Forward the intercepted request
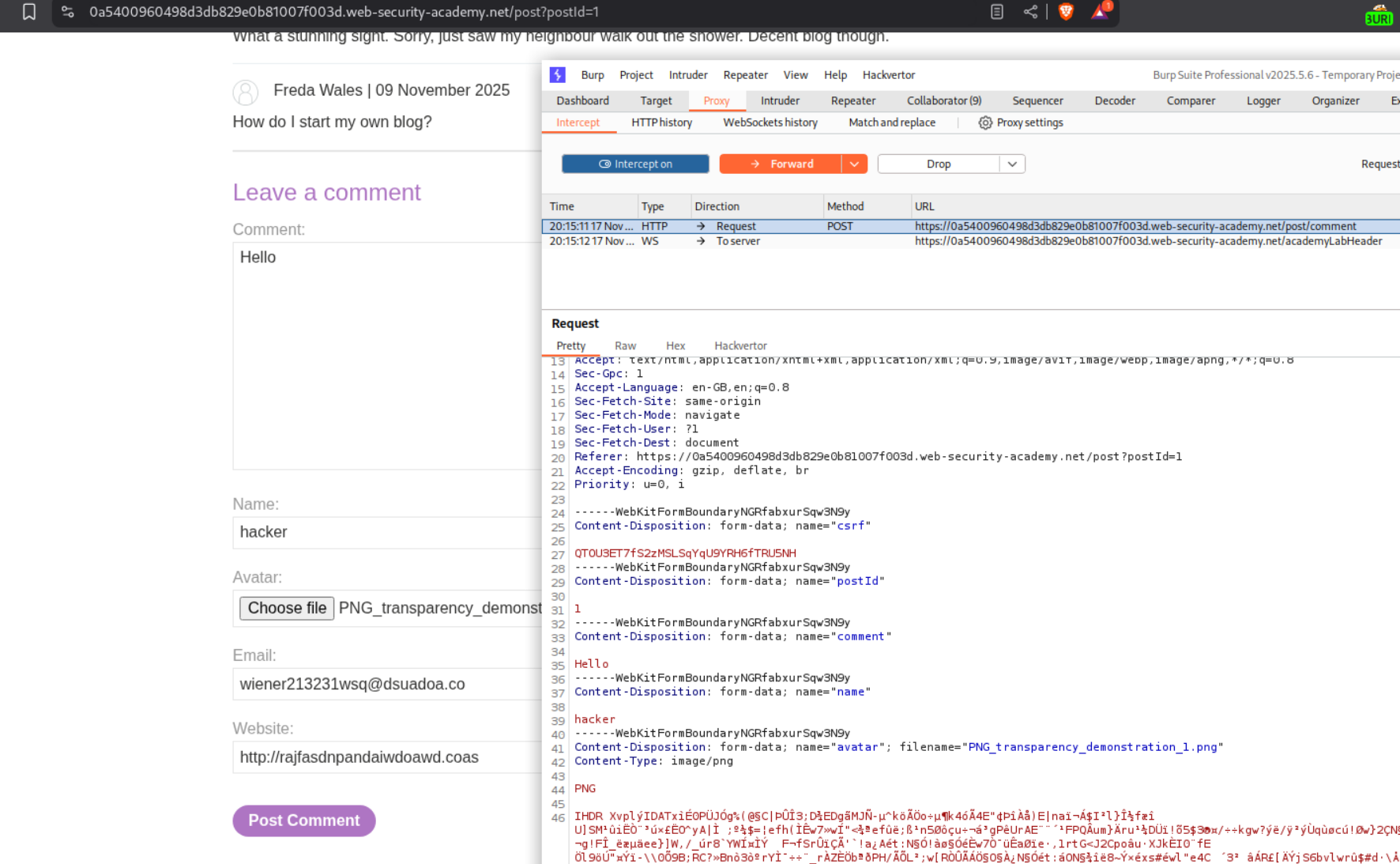Image resolution: width=1400 pixels, height=864 pixels. pyautogui.click(x=781, y=164)
